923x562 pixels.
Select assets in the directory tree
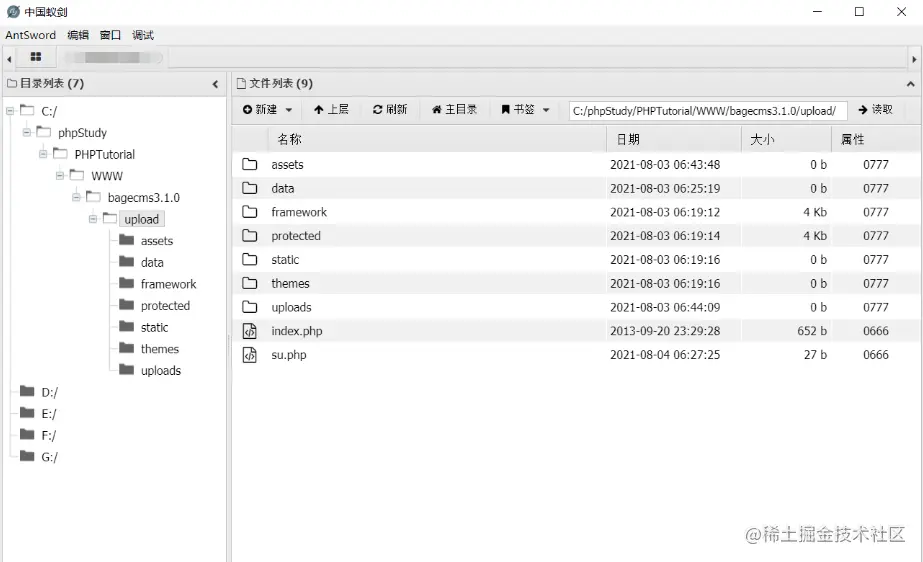coord(157,241)
